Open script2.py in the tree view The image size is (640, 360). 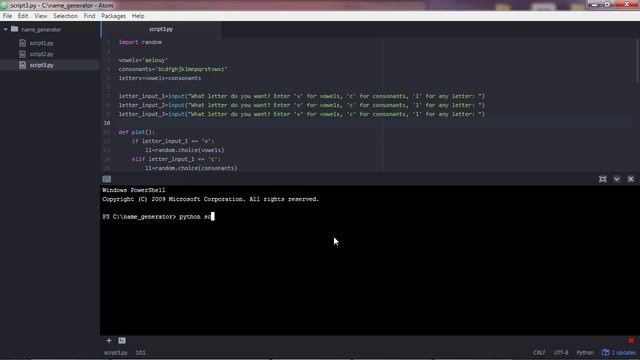41,54
